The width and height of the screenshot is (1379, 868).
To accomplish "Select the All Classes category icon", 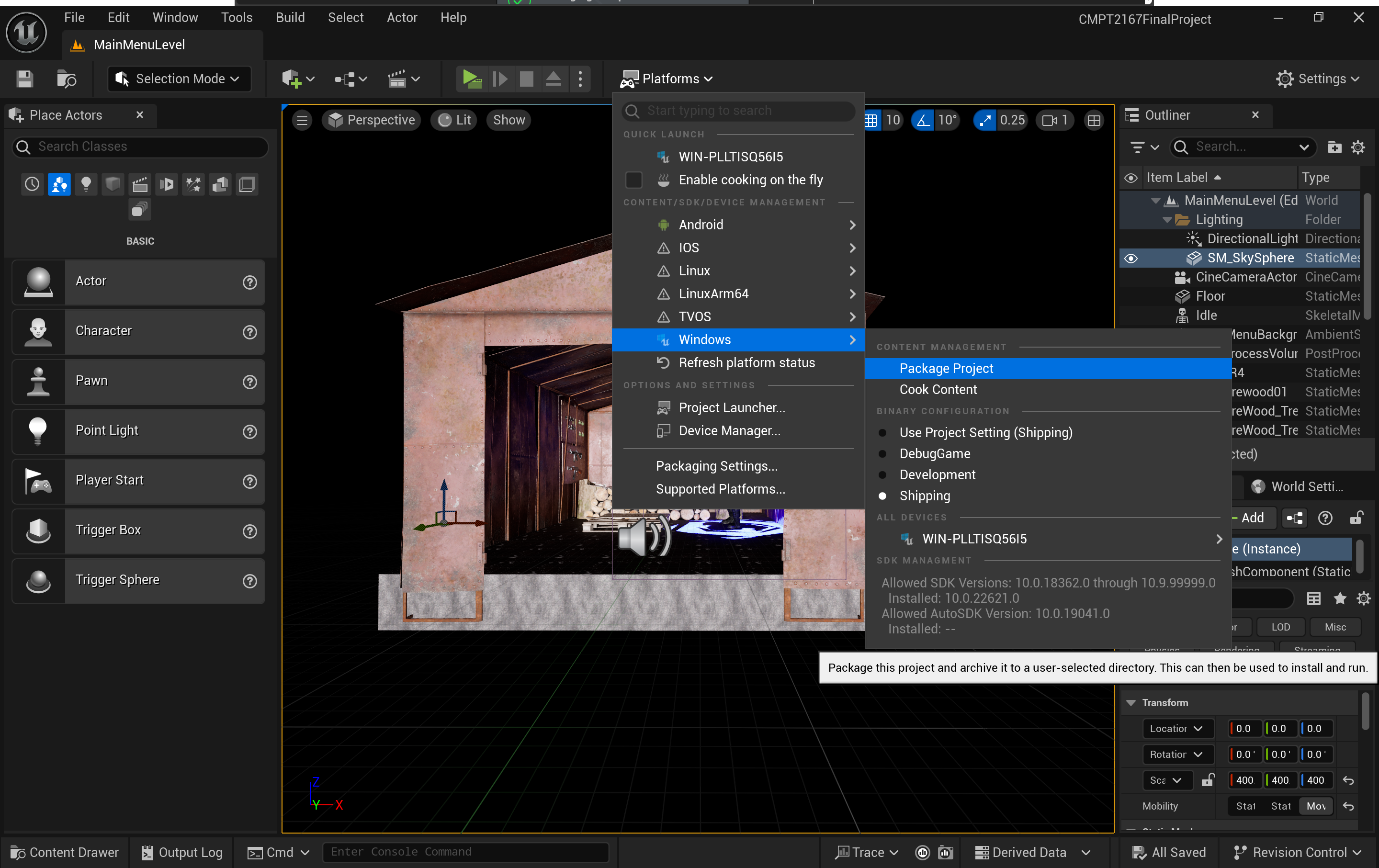I will (x=140, y=210).
